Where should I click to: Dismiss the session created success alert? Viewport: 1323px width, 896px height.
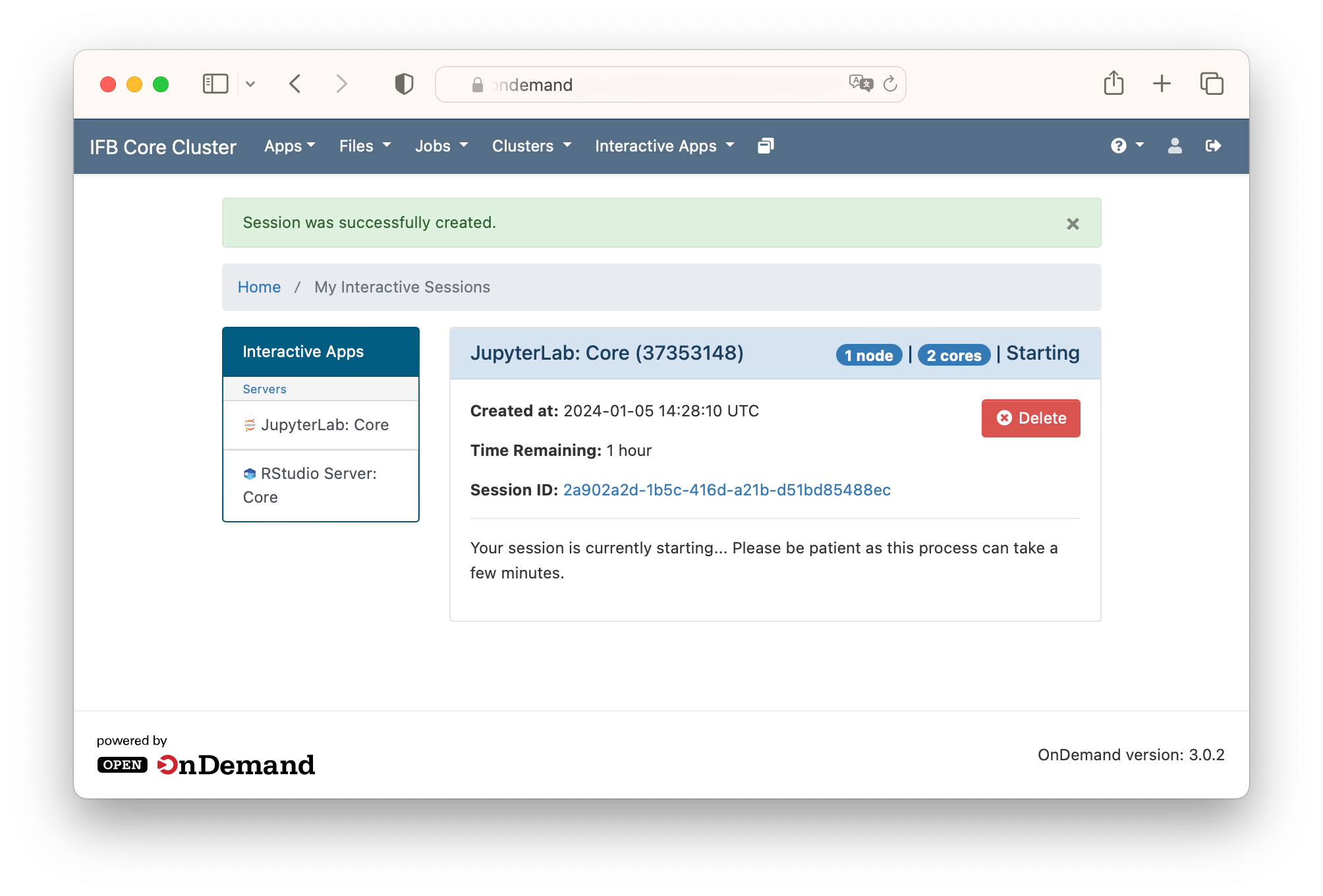(x=1073, y=224)
